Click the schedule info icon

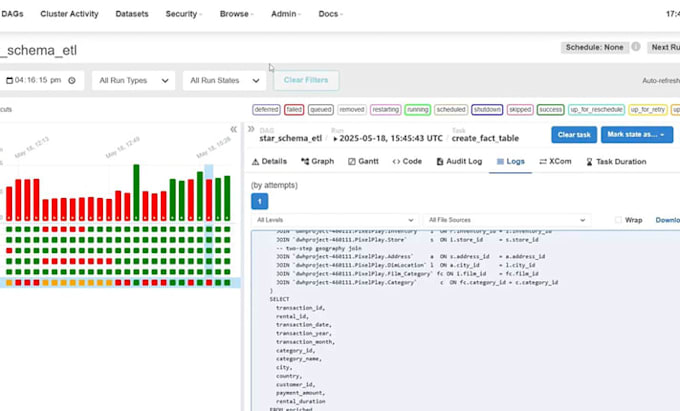pyautogui.click(x=636, y=47)
